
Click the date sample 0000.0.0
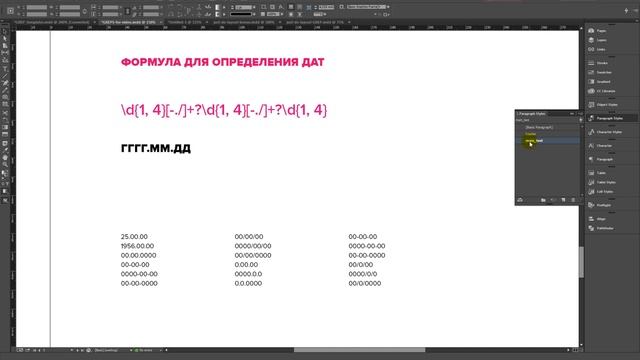(248, 274)
